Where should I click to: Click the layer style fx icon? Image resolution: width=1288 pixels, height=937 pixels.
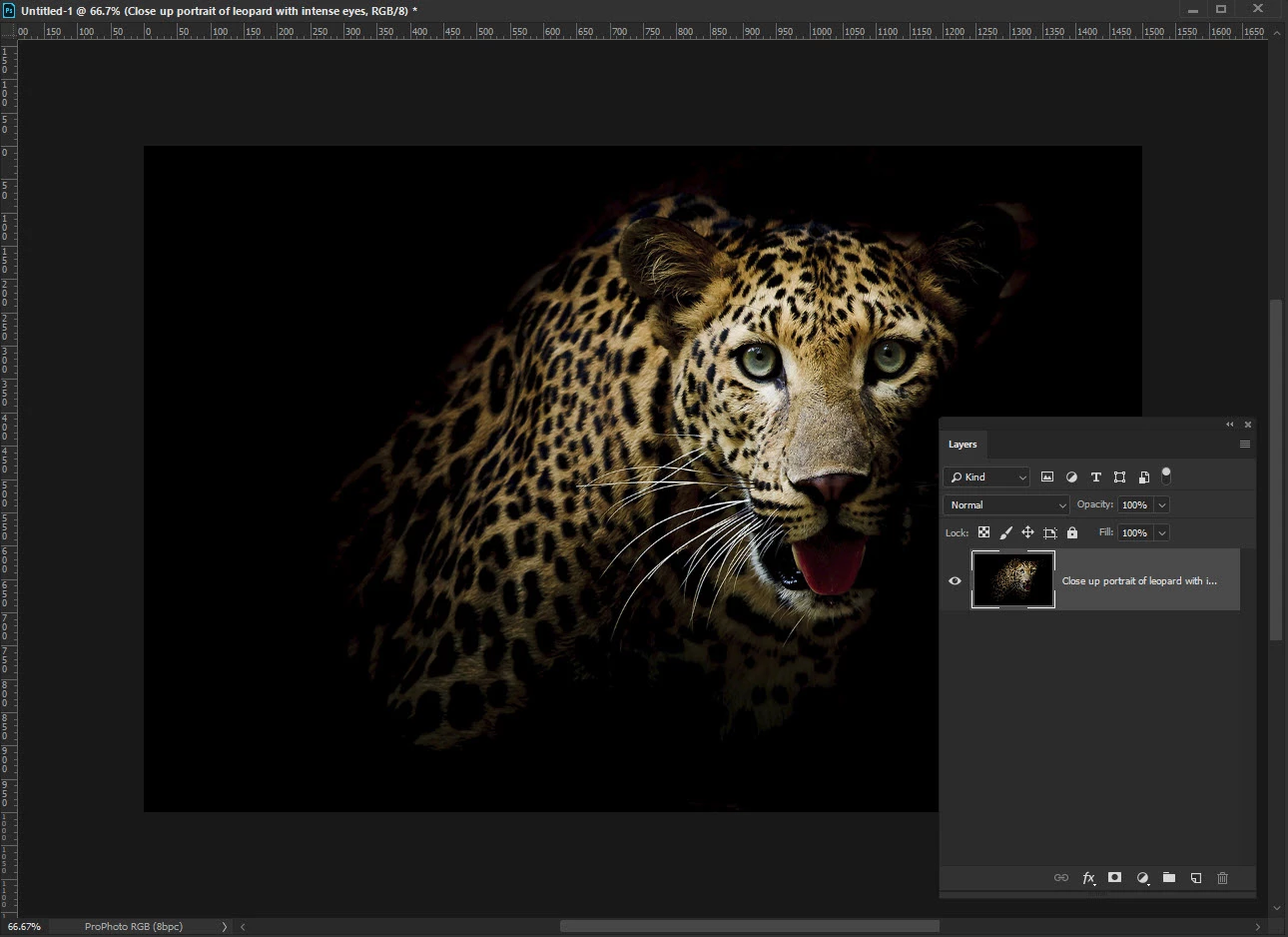(1088, 878)
